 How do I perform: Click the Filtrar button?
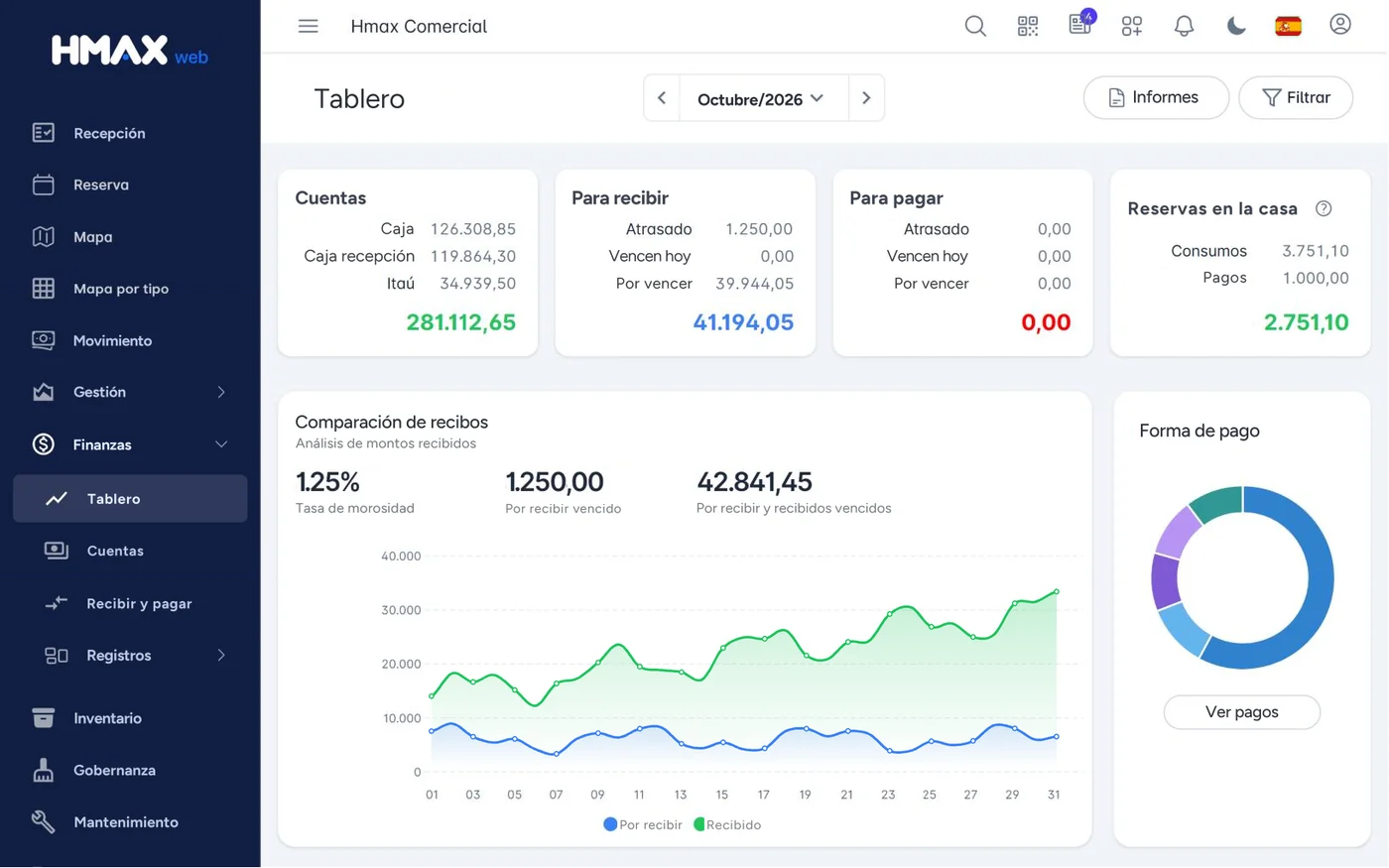[x=1296, y=97]
